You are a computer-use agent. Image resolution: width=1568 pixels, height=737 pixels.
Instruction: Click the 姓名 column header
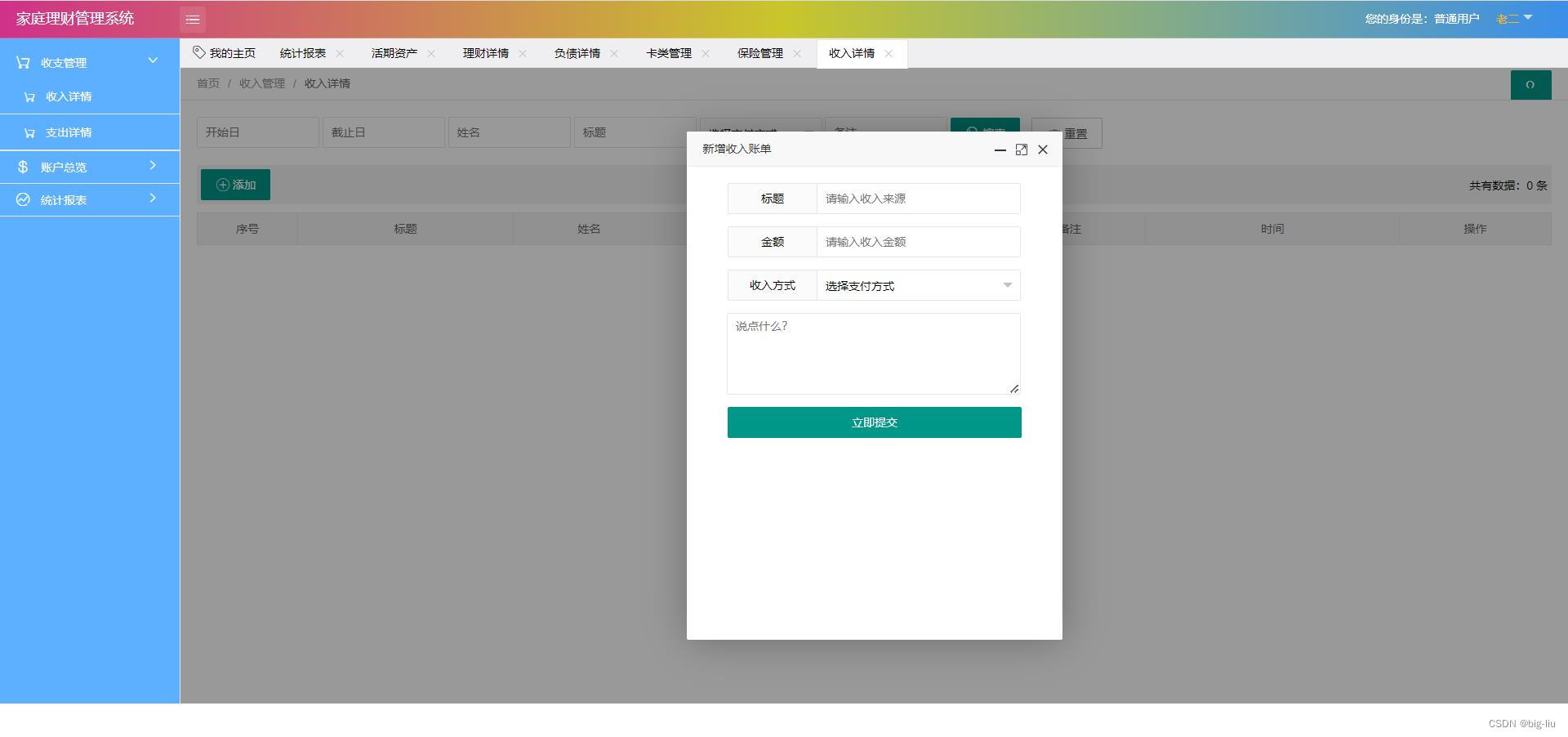tap(589, 229)
